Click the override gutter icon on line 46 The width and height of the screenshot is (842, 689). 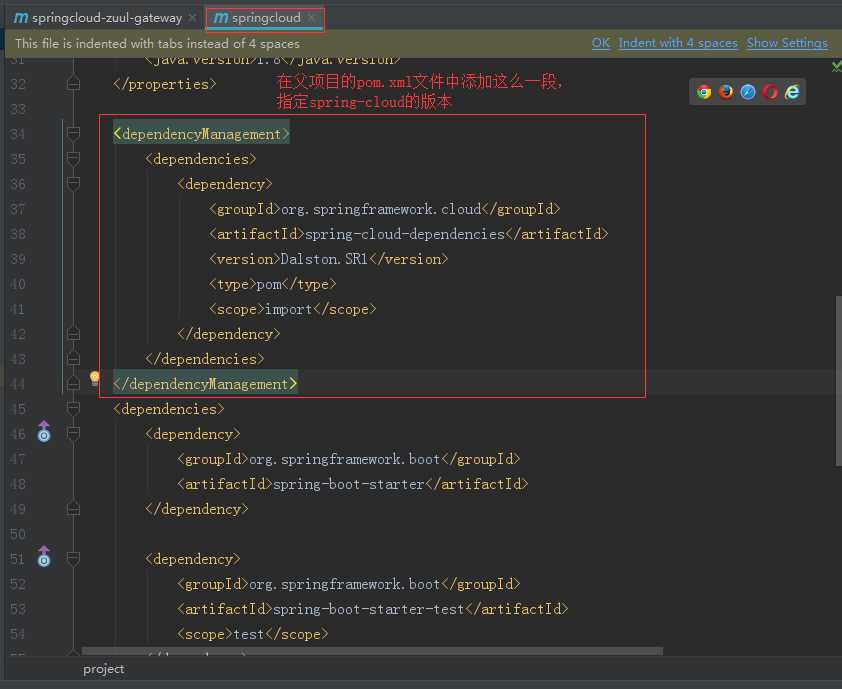pyautogui.click(x=44, y=432)
